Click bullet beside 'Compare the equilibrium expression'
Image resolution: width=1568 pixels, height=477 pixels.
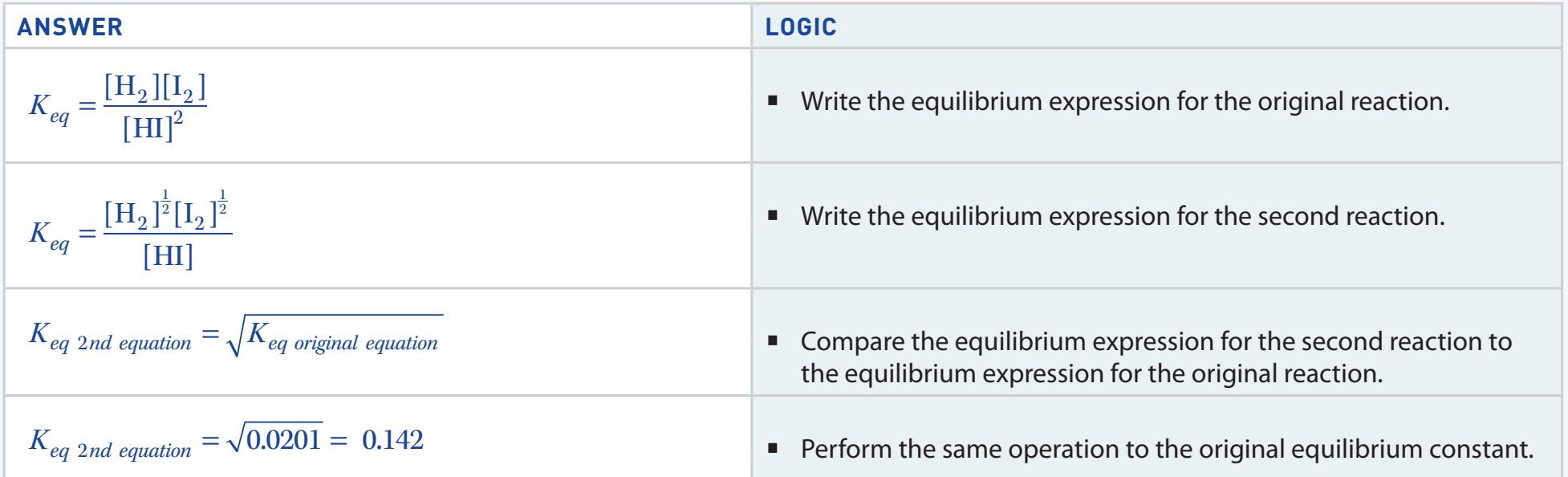(x=773, y=340)
